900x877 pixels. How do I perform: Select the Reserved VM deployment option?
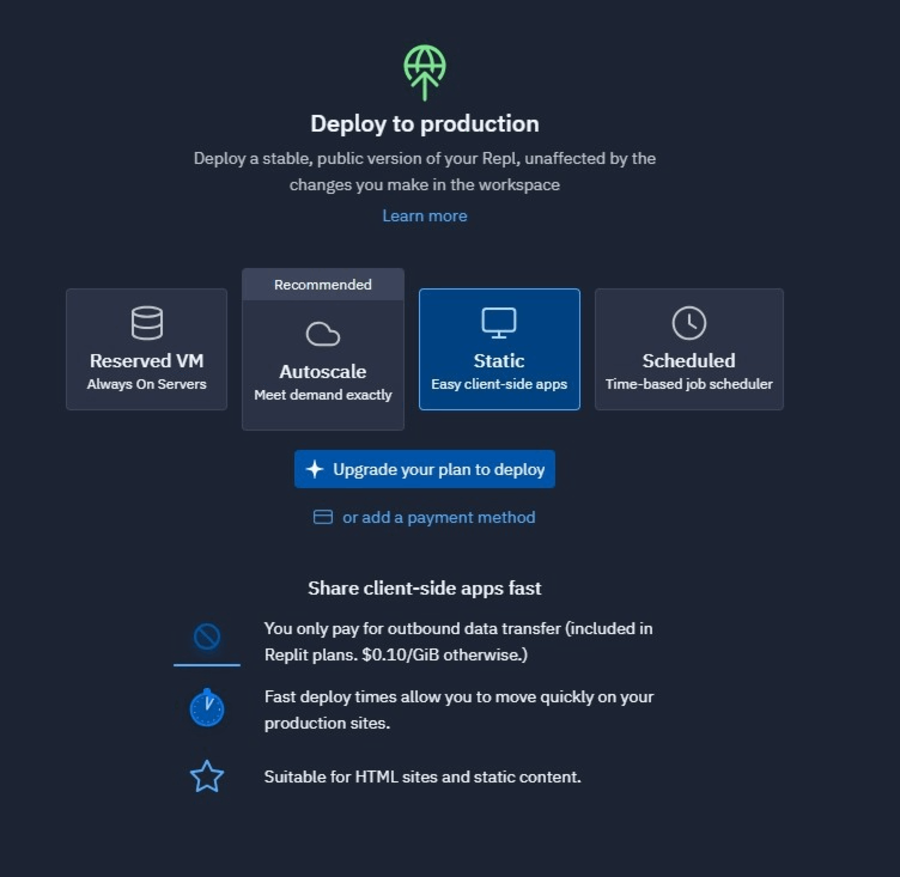click(146, 349)
